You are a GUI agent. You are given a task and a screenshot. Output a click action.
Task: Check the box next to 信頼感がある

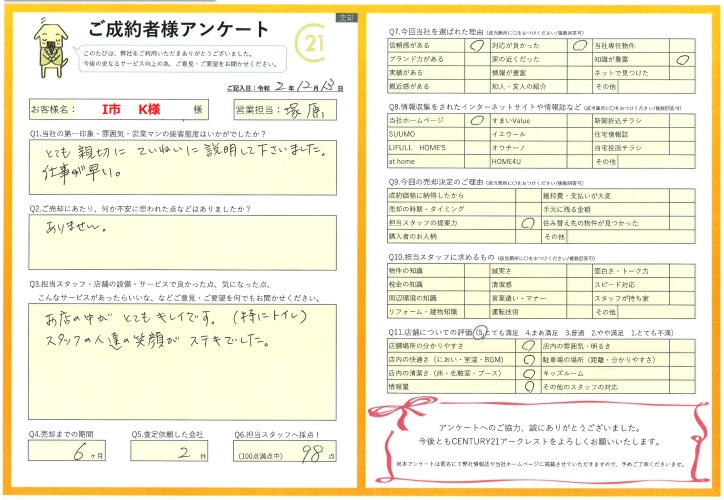[474, 44]
